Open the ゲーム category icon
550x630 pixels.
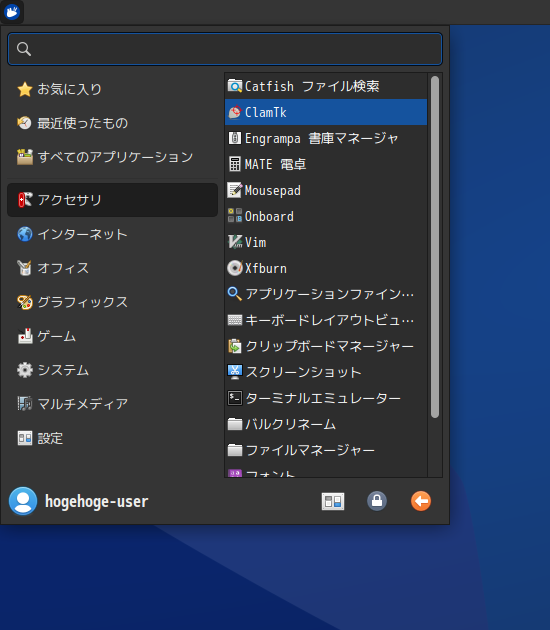25,336
